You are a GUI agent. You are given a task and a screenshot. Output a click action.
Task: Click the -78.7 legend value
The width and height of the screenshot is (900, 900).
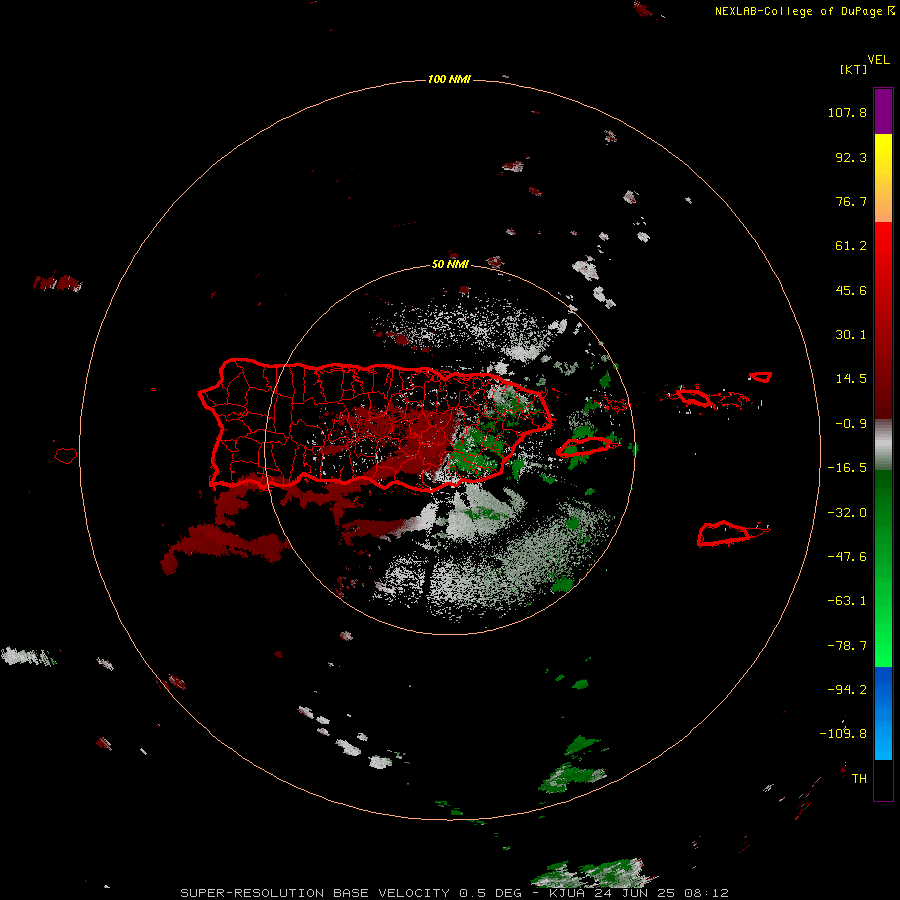click(847, 646)
